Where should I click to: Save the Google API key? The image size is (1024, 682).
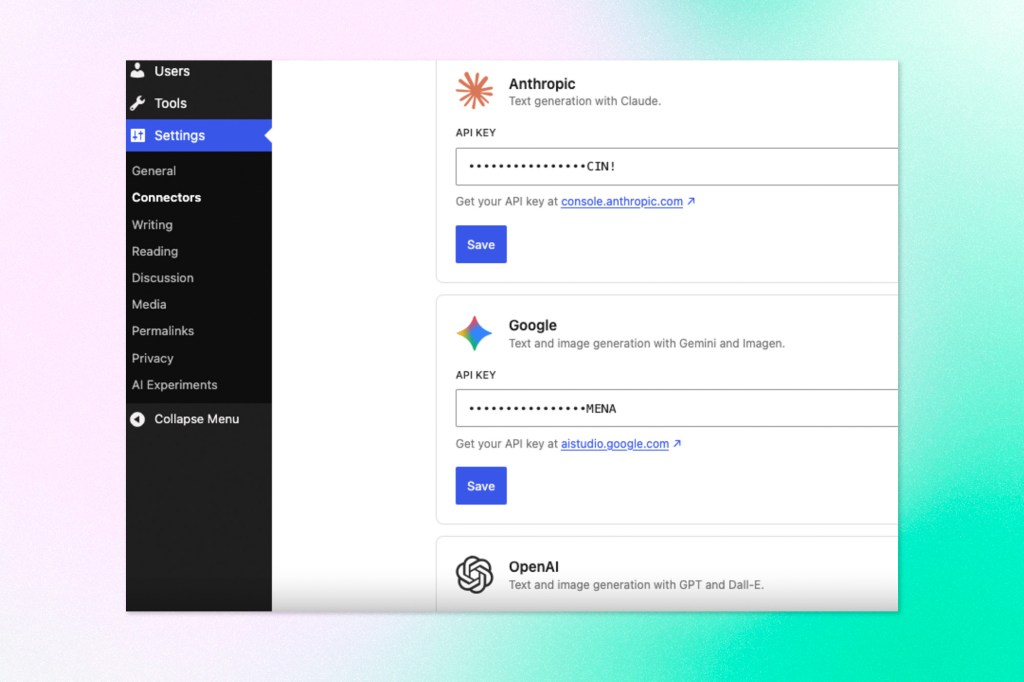pos(480,486)
